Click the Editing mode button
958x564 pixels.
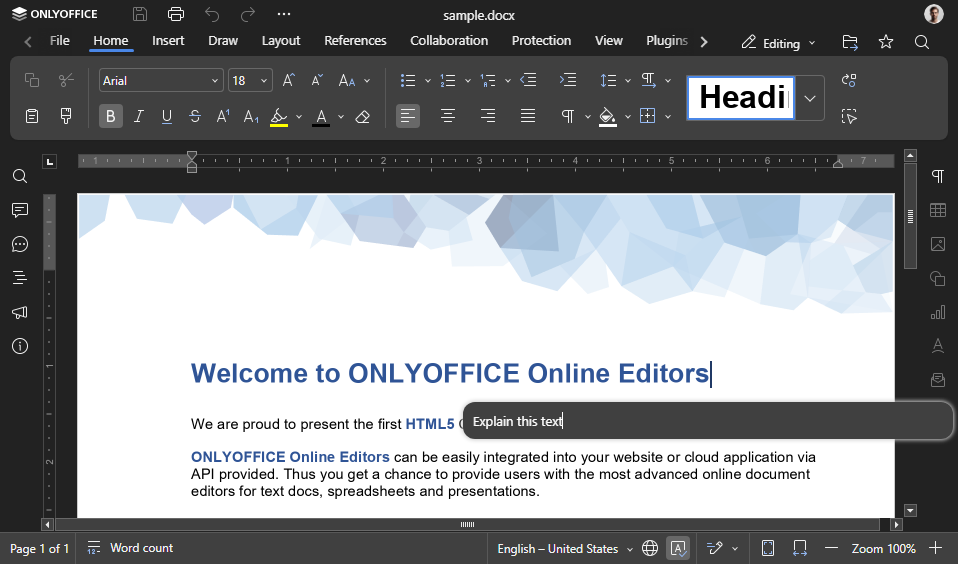click(779, 43)
